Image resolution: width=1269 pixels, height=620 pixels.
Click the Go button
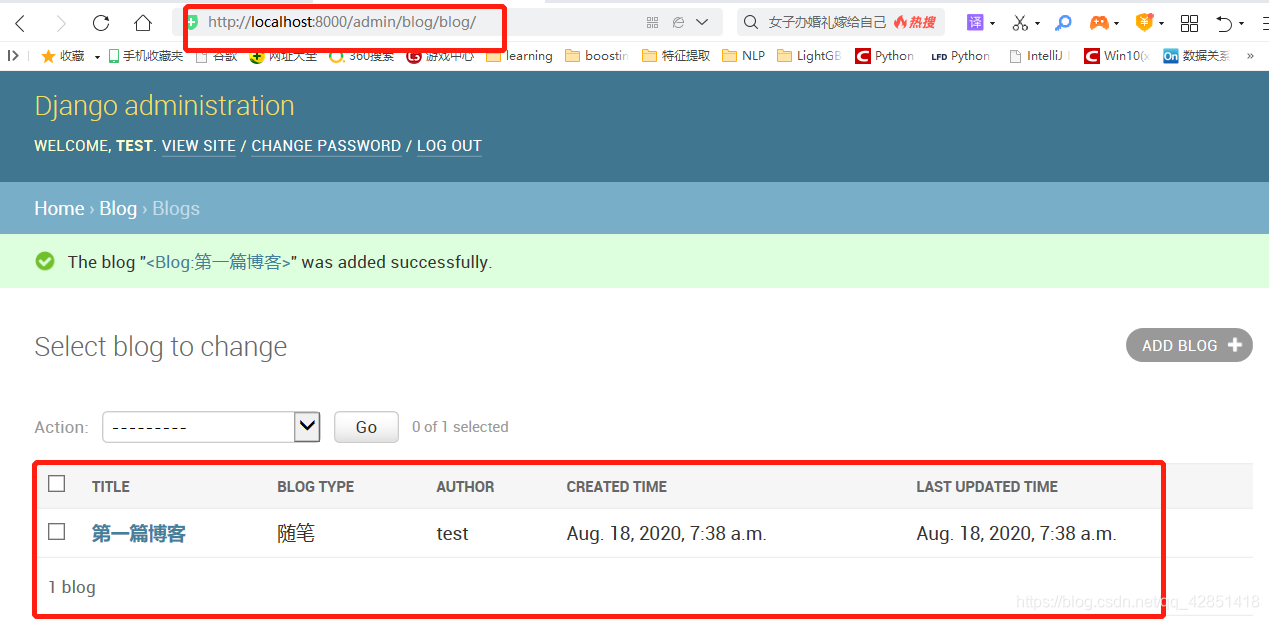point(366,427)
